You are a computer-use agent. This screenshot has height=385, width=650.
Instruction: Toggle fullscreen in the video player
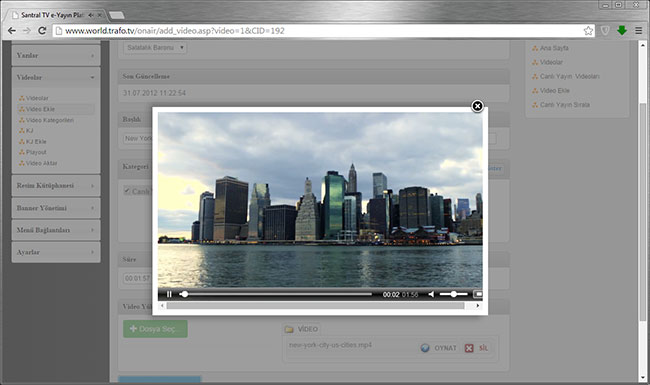[x=478, y=294]
